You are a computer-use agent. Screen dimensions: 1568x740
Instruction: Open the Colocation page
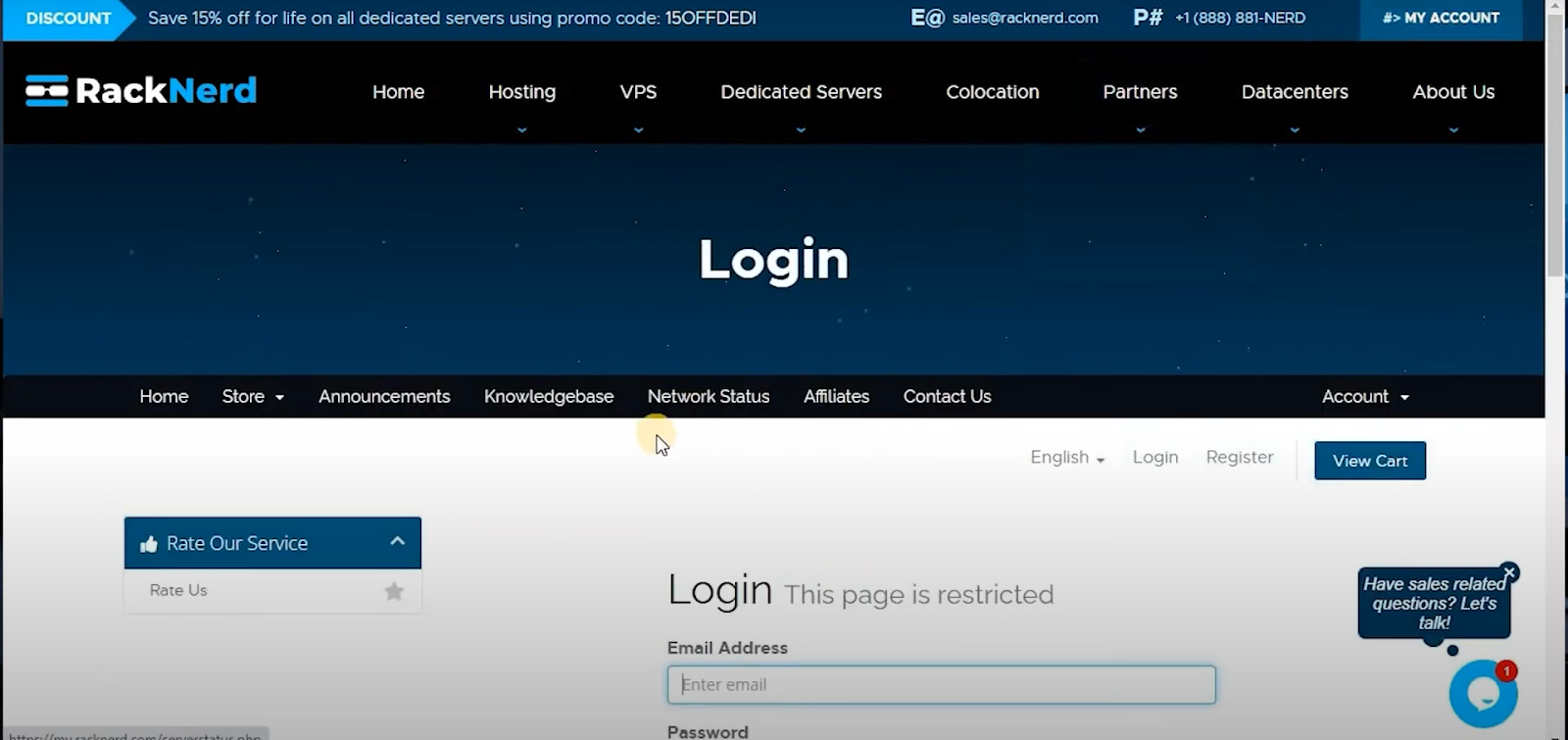[992, 92]
